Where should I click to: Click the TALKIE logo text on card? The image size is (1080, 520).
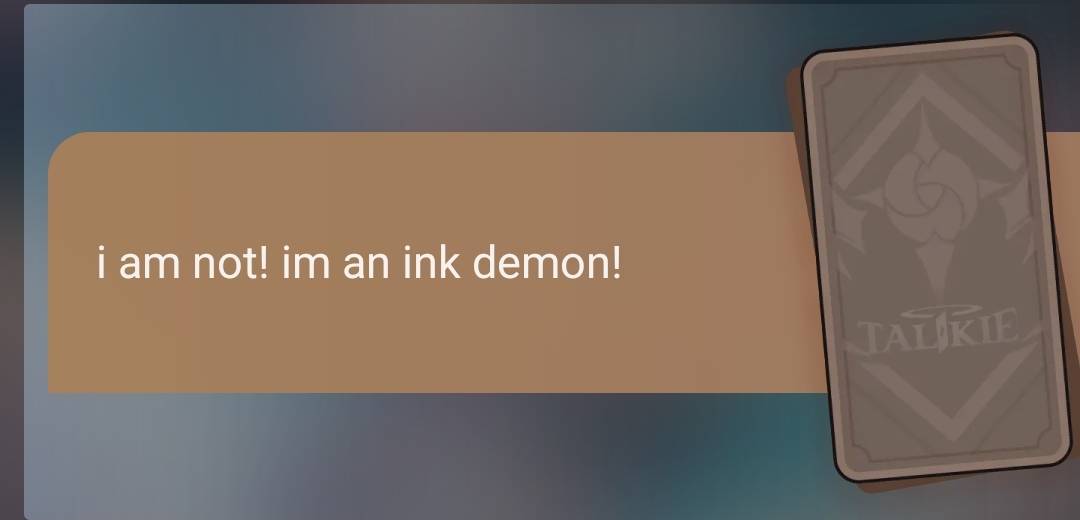point(939,333)
